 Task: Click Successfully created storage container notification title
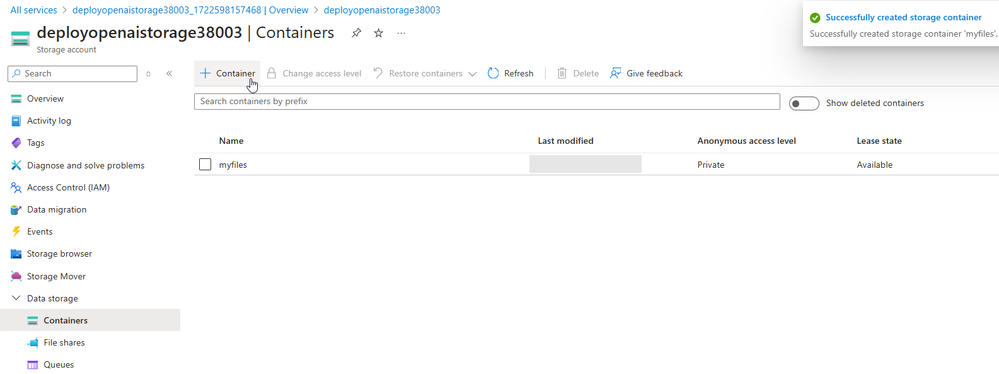pos(903,18)
